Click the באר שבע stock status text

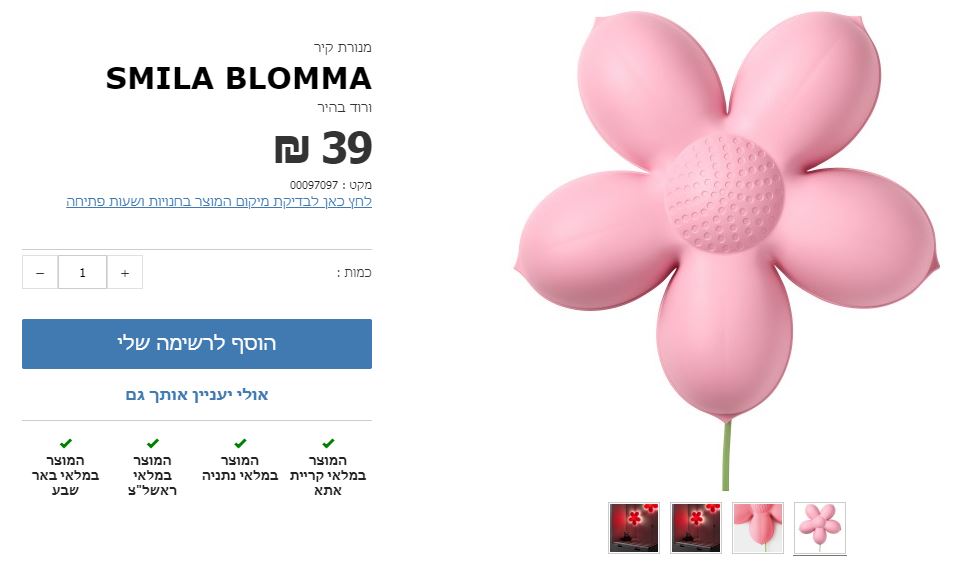point(65,475)
